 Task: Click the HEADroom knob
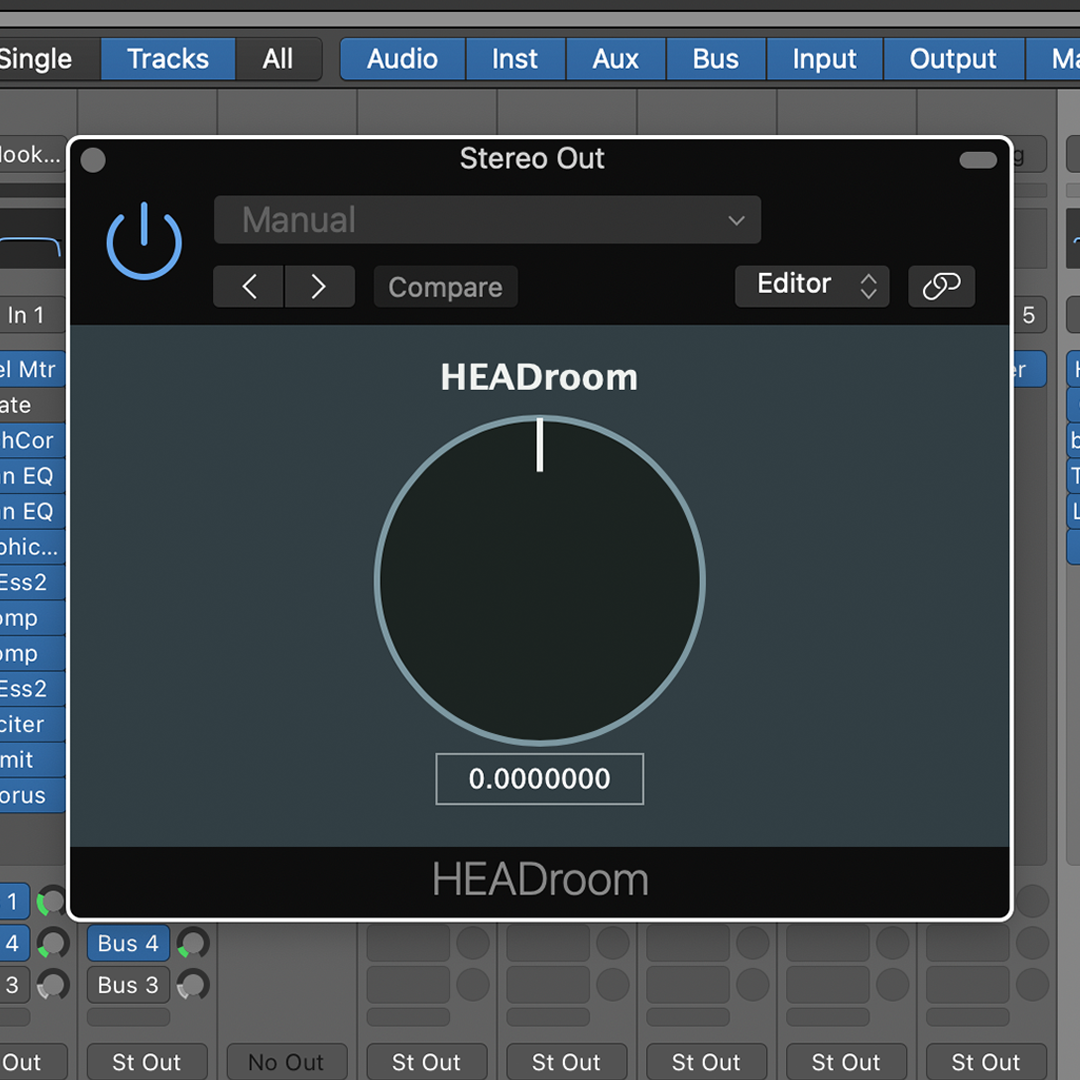coord(540,581)
